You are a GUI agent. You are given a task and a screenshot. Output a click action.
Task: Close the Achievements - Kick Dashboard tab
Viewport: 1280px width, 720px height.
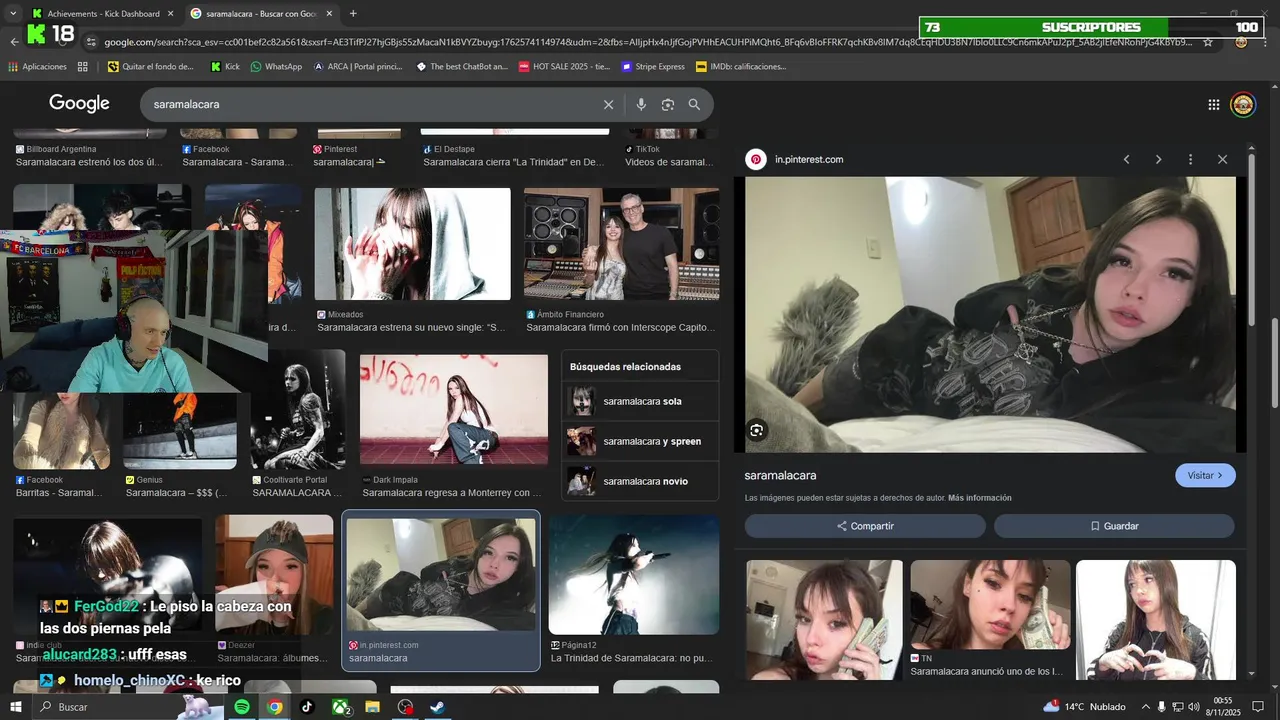click(x=170, y=14)
